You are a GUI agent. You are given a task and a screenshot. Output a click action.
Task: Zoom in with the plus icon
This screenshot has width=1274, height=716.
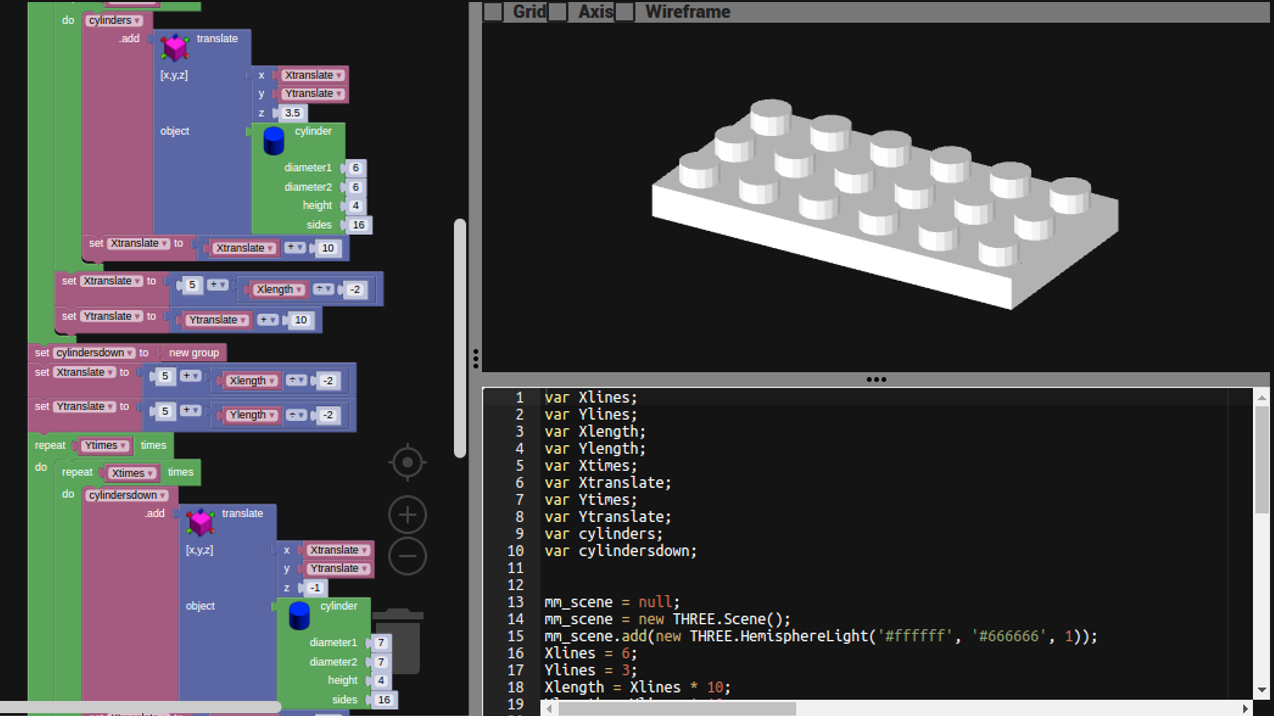[407, 515]
